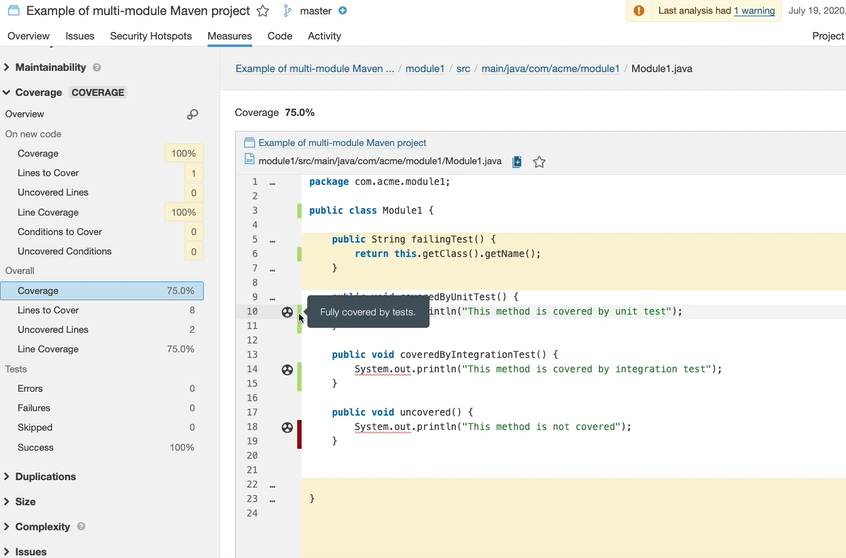Click the help icon next to Maintainability
846x558 pixels.
97,68
